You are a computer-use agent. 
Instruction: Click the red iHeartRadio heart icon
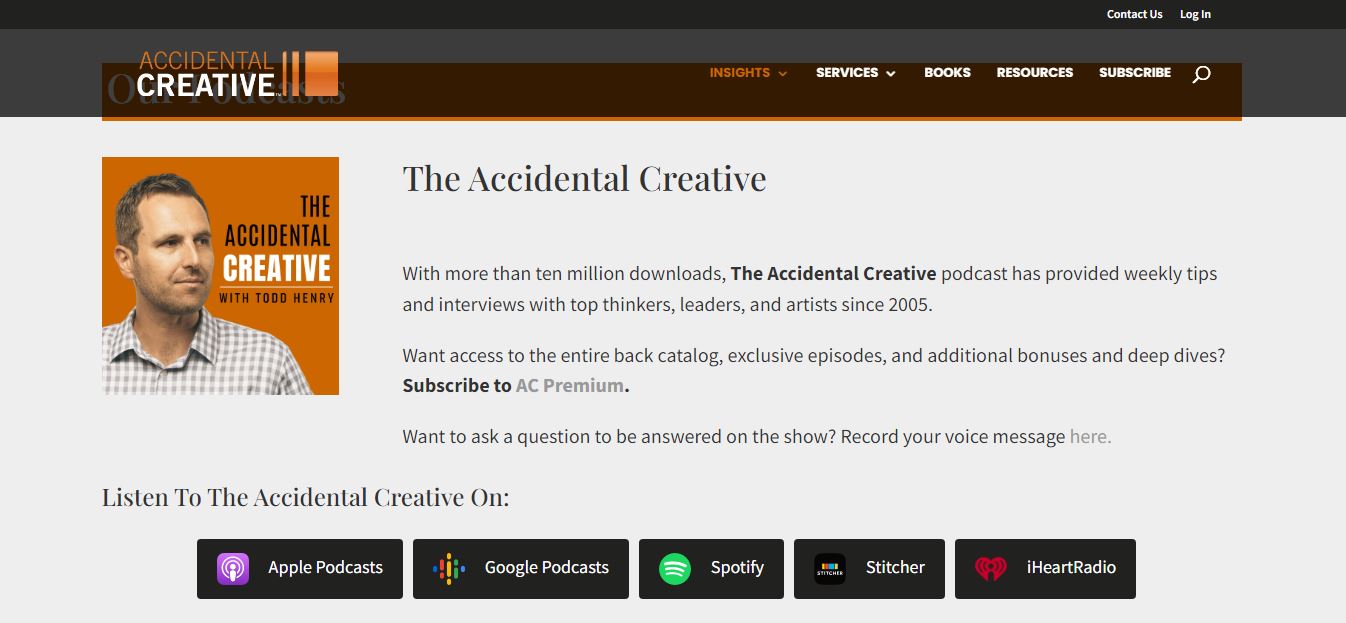pyautogui.click(x=991, y=569)
